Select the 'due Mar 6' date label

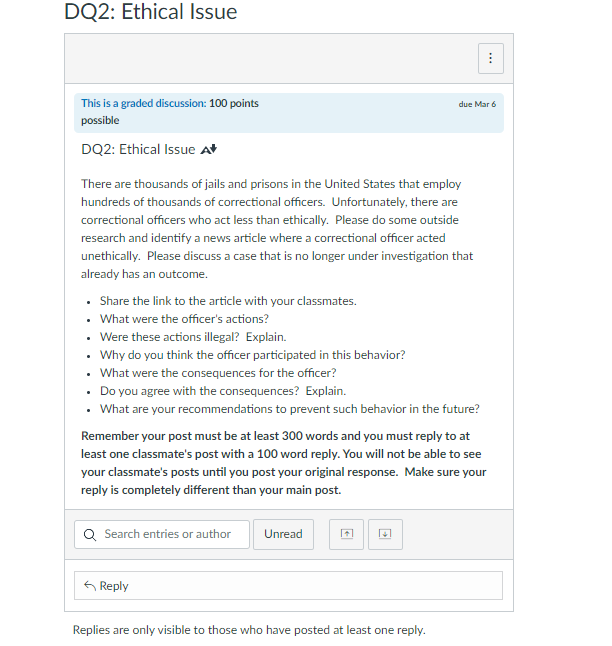tap(477, 104)
